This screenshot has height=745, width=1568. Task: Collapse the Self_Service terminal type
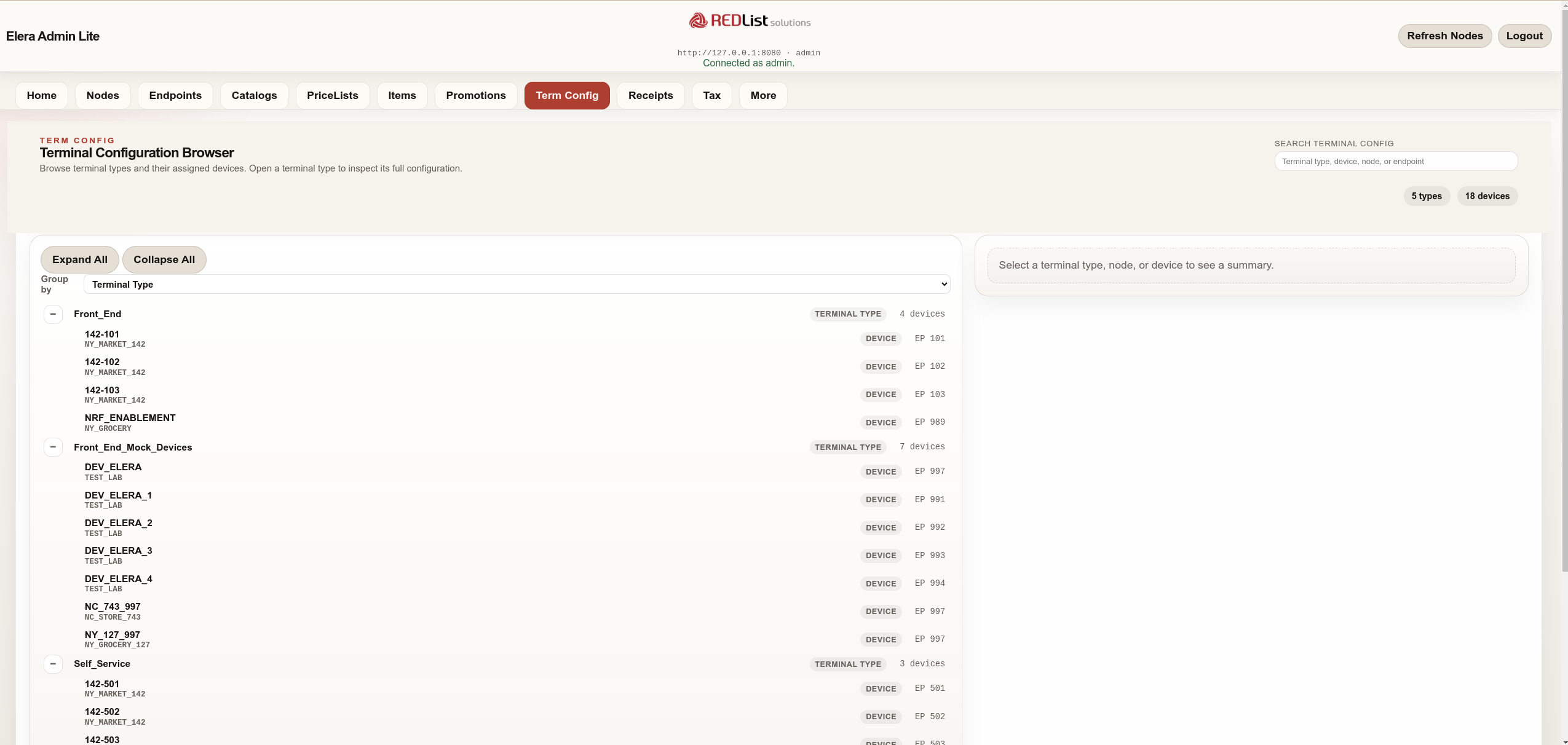coord(53,664)
